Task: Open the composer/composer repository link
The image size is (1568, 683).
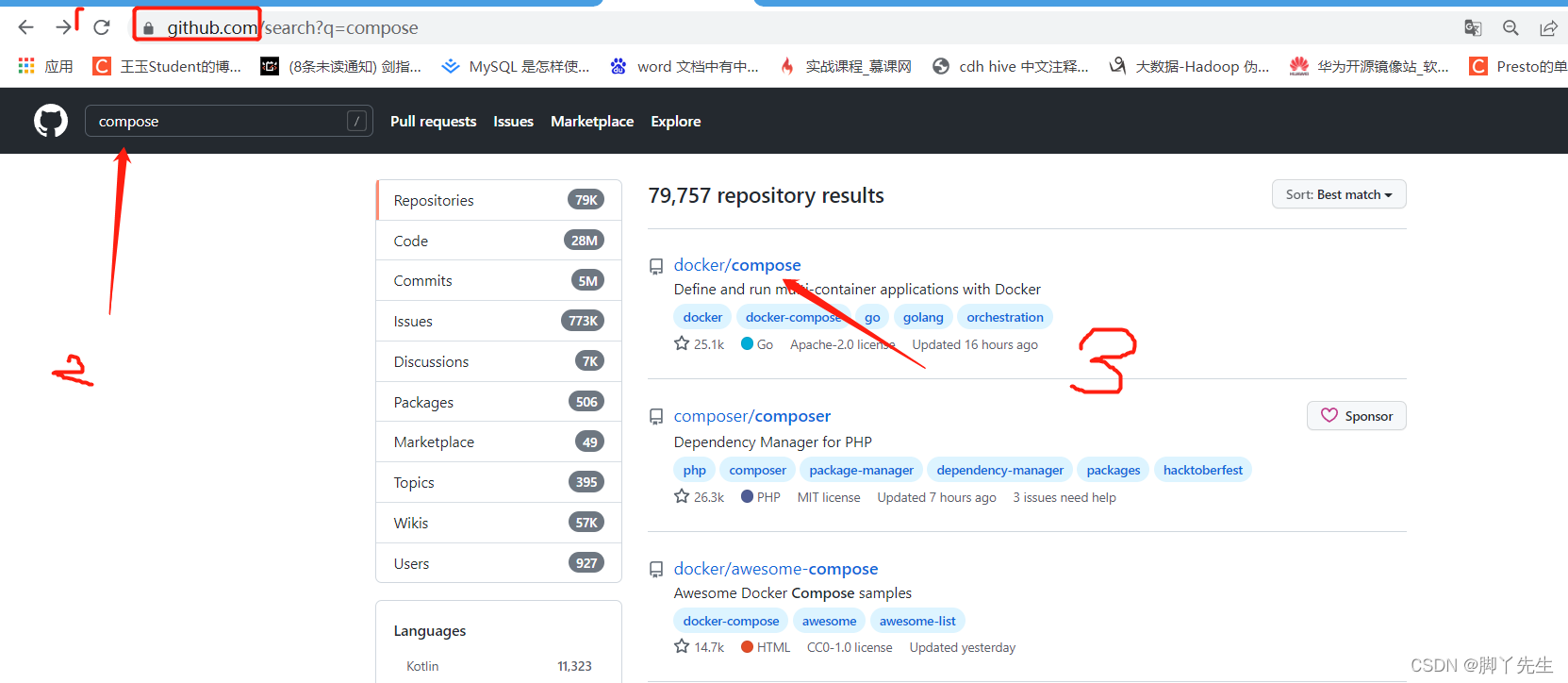Action: point(752,416)
